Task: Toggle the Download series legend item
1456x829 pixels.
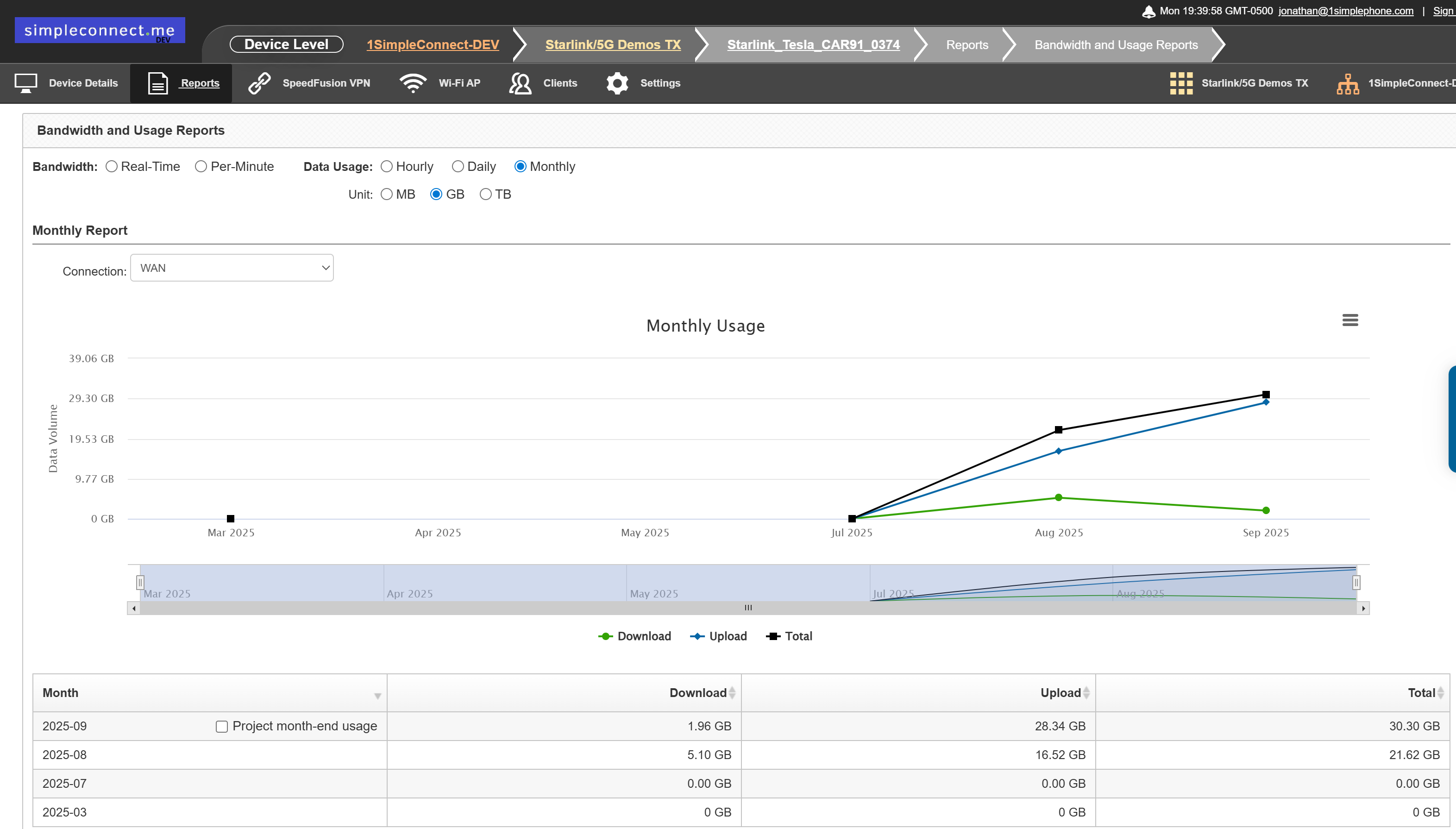Action: pos(634,636)
